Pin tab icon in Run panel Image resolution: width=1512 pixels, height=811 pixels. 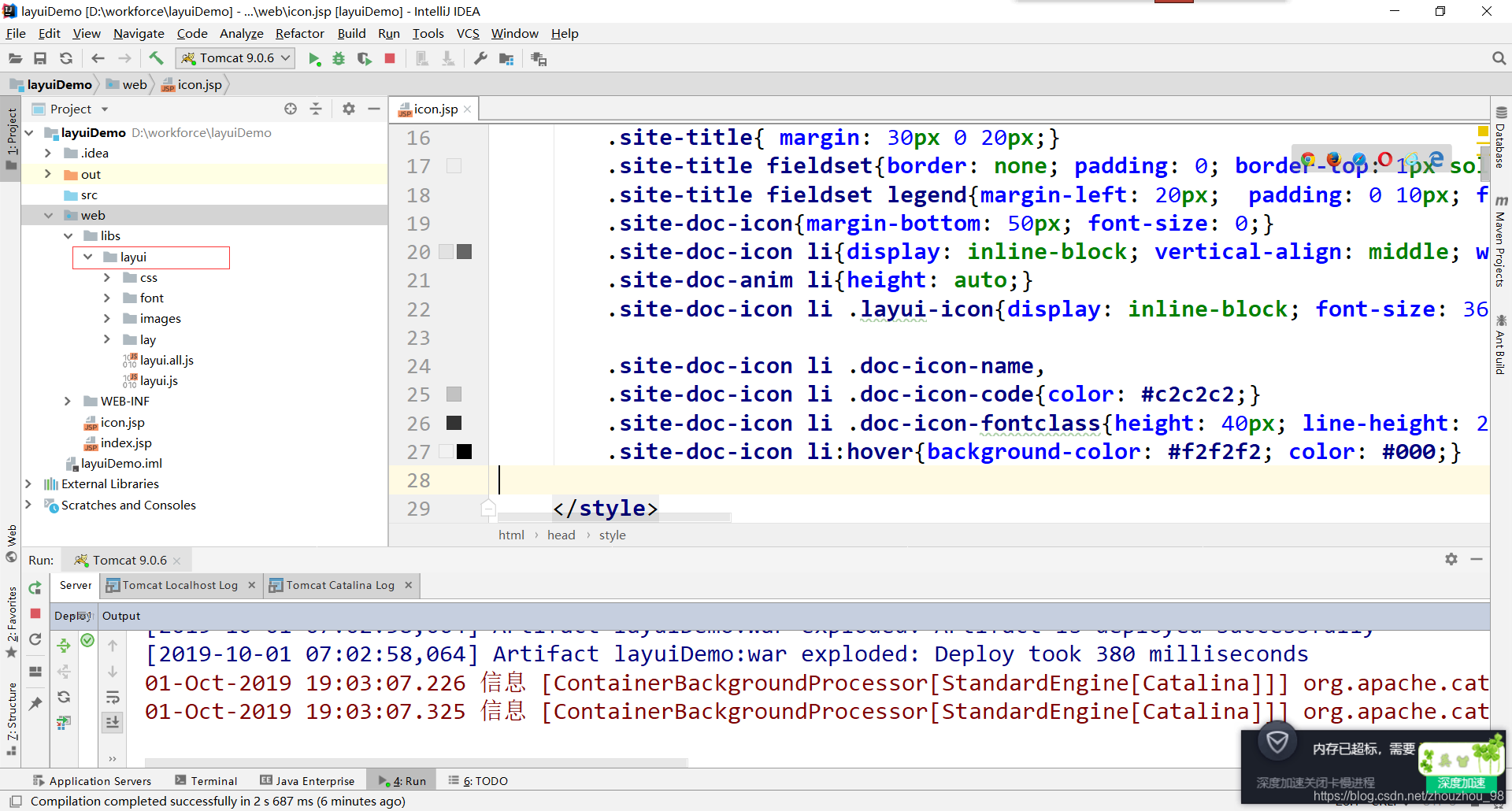[35, 703]
